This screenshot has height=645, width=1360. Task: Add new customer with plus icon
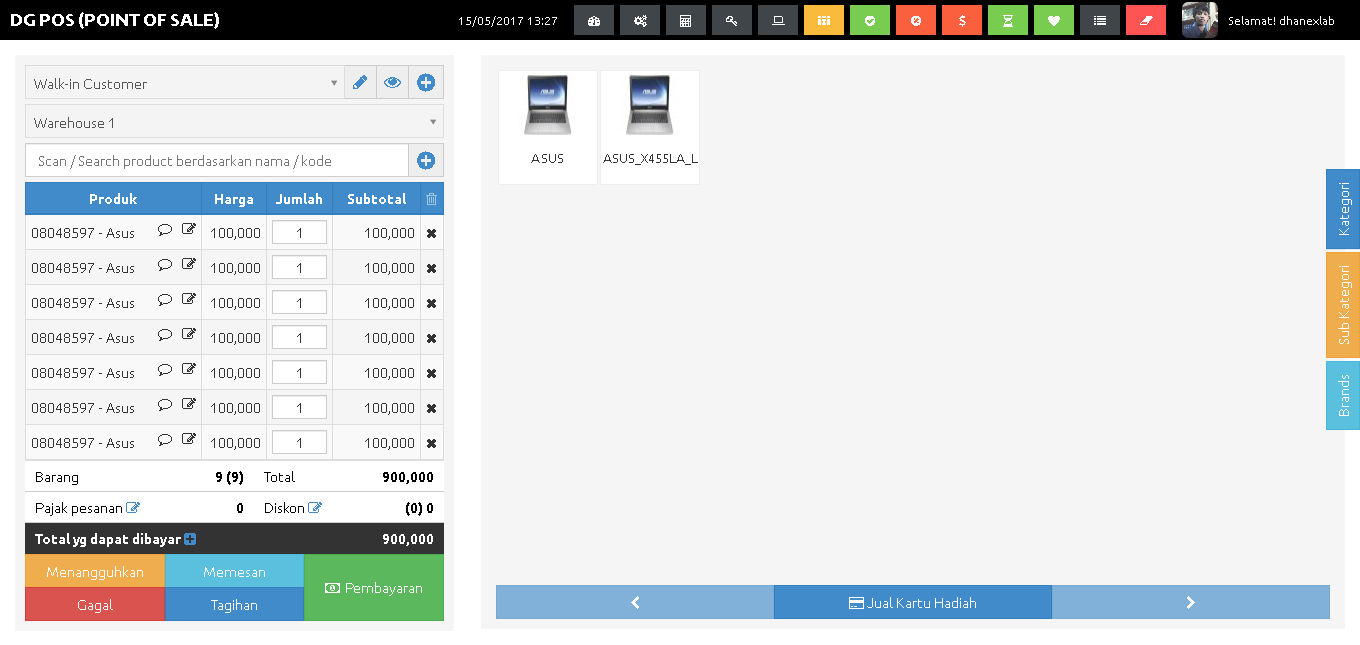click(x=426, y=83)
